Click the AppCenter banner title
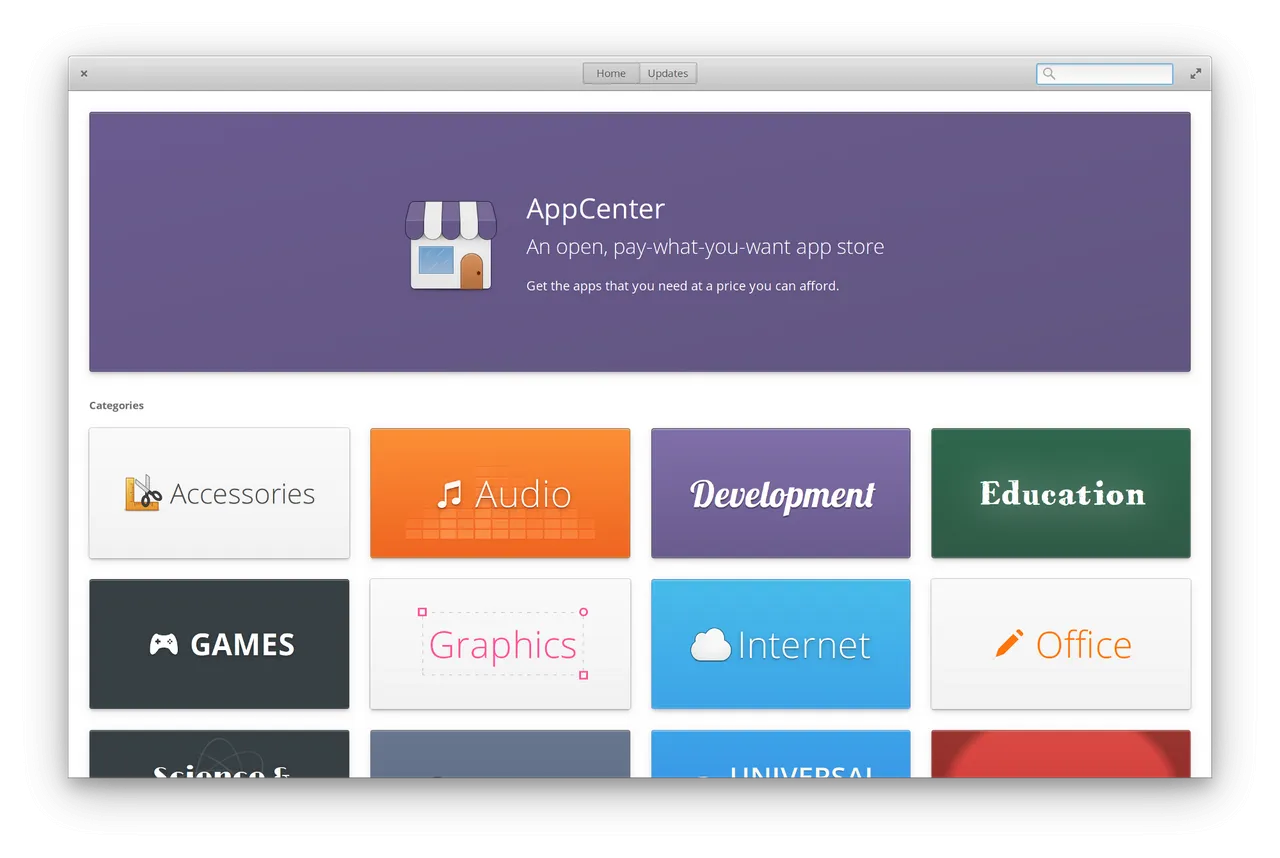1280x858 pixels. pos(595,209)
